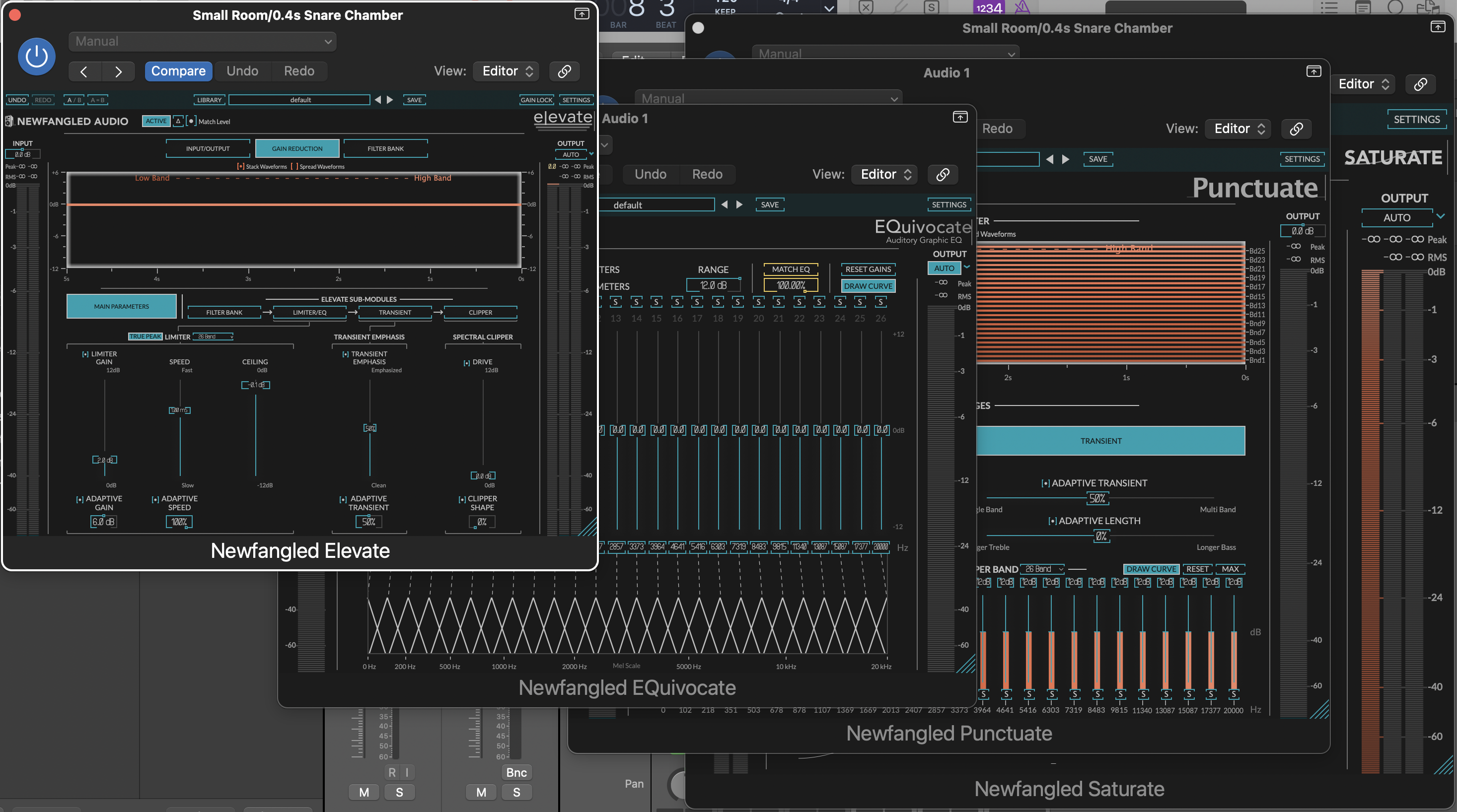Open Manual preset dropdown in Elevate window

click(203, 41)
